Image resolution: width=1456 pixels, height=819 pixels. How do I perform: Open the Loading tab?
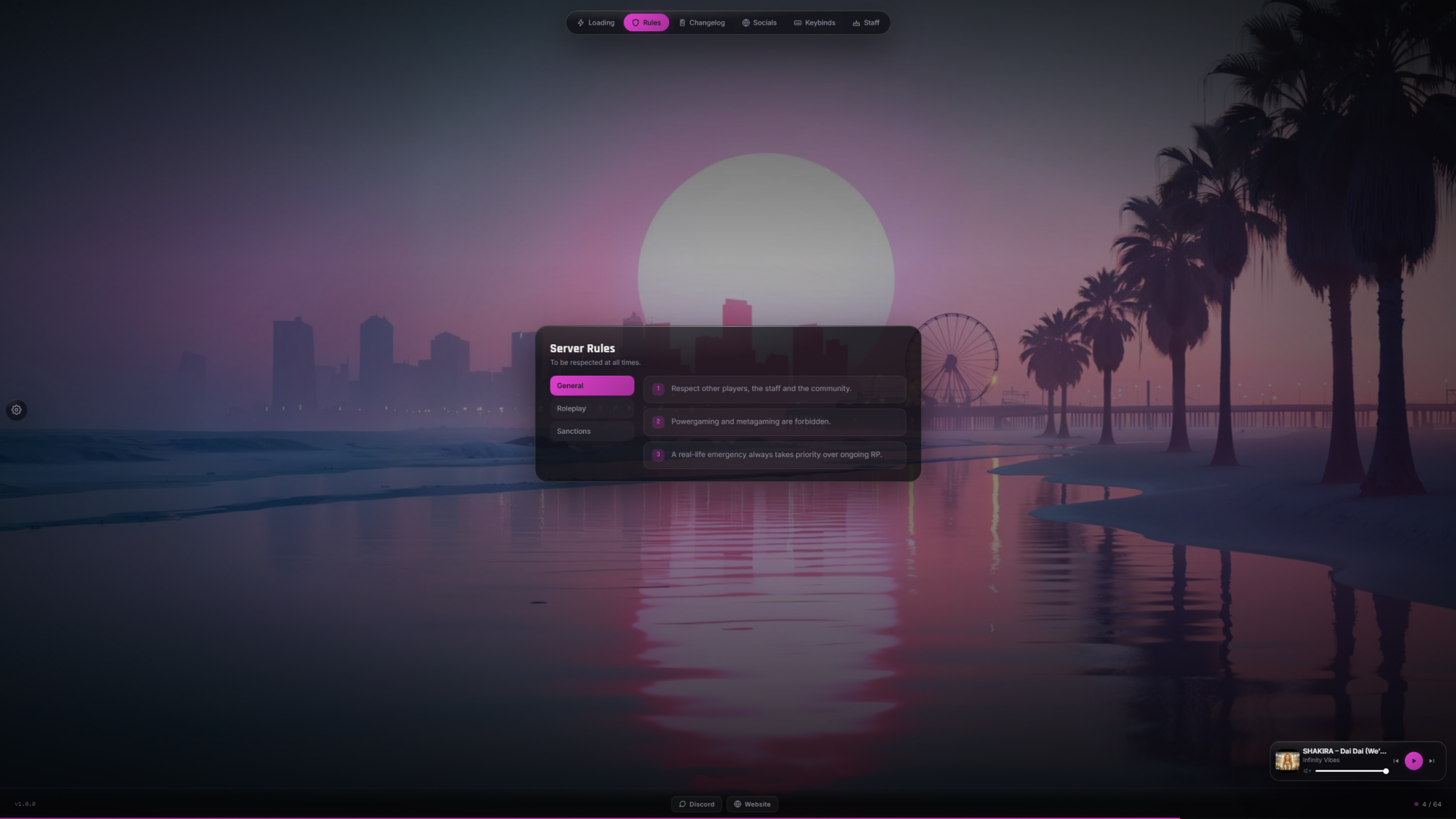tap(596, 23)
